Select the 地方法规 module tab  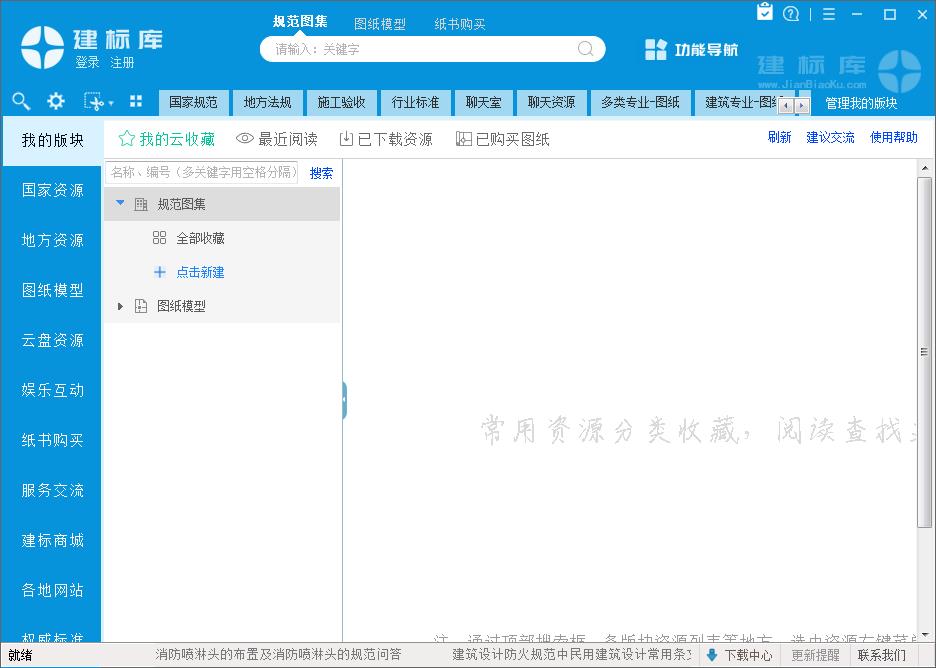tap(267, 102)
